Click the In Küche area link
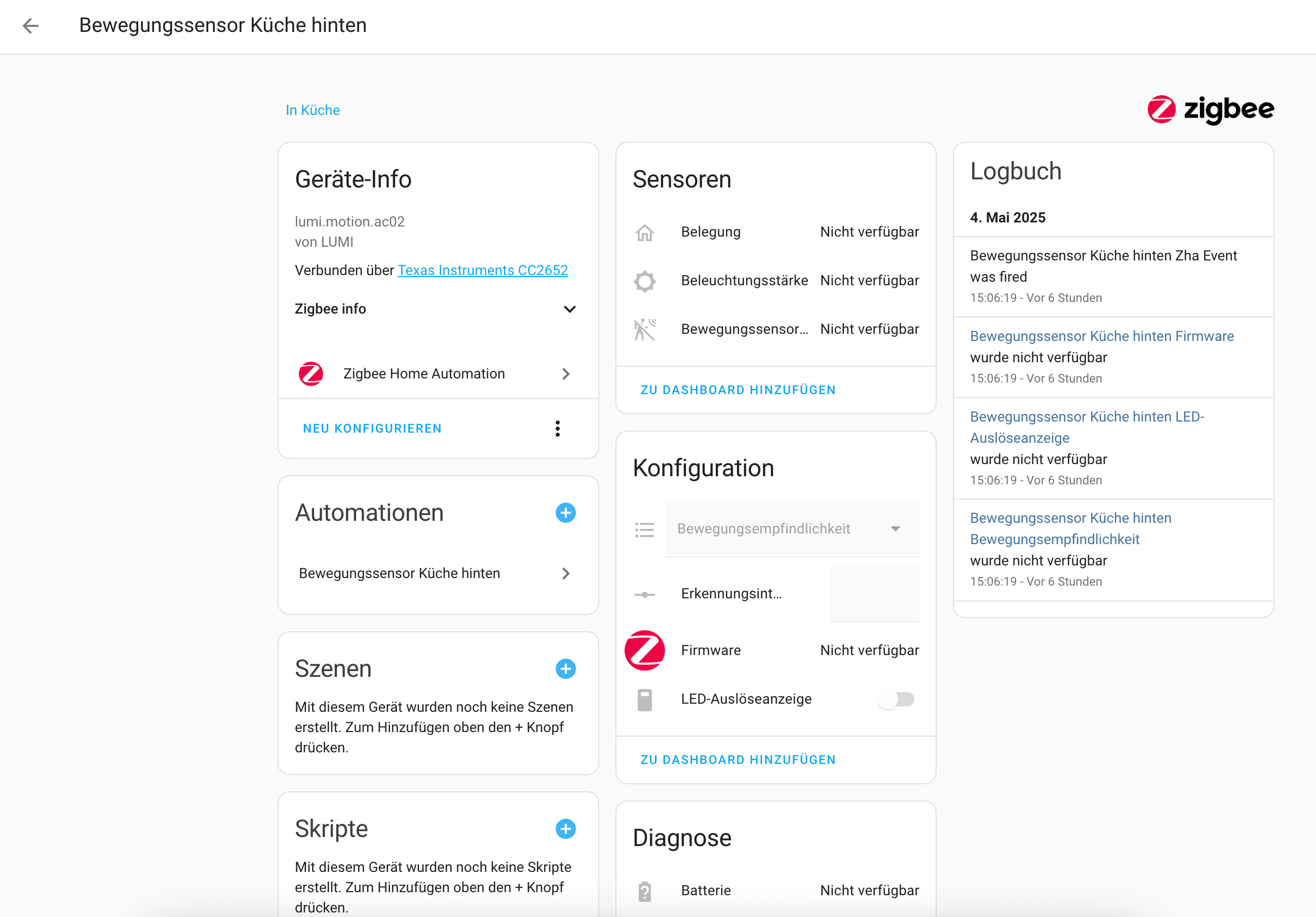Viewport: 1316px width, 917px height. [313, 110]
